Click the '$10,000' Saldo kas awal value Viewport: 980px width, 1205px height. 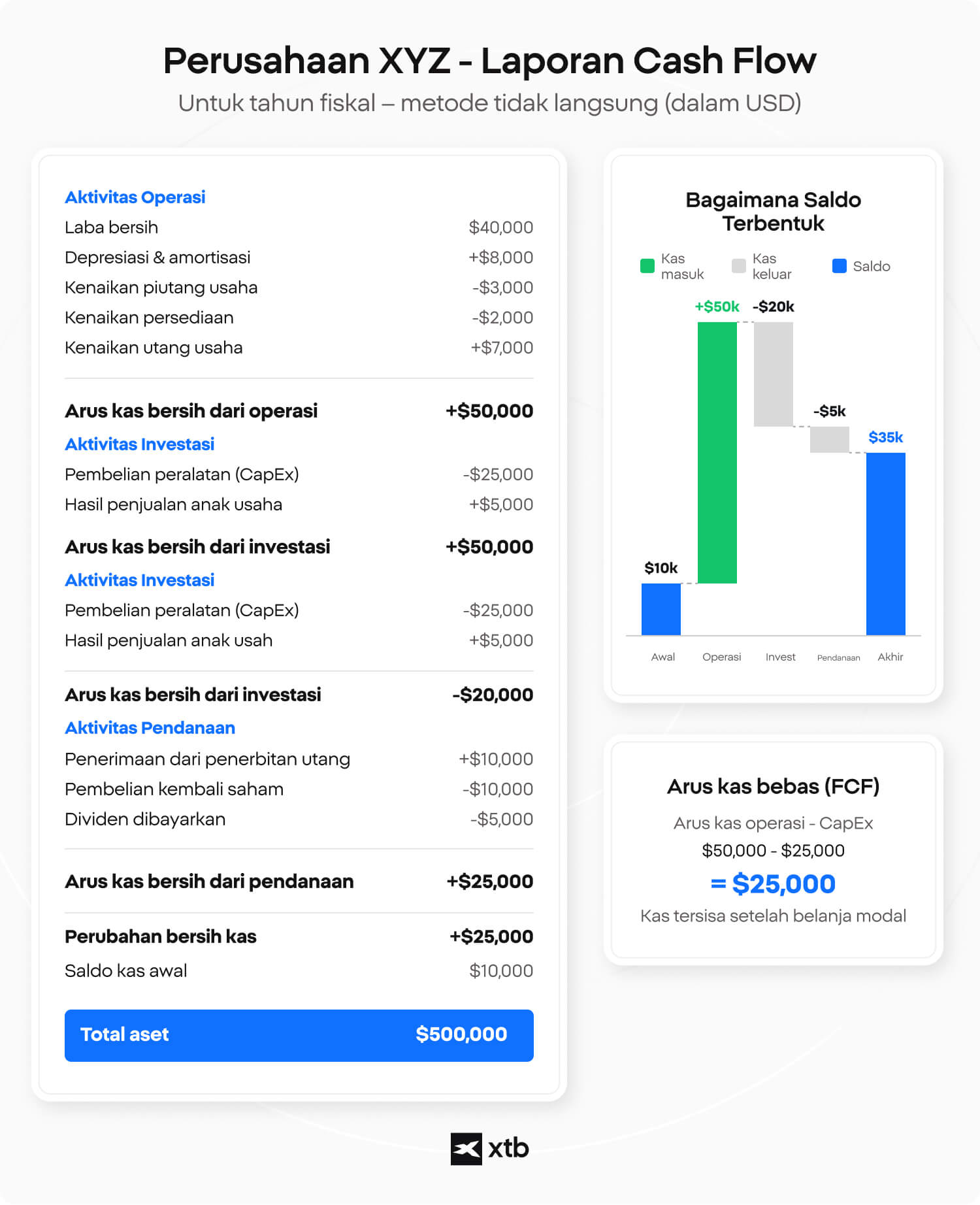pyautogui.click(x=501, y=971)
